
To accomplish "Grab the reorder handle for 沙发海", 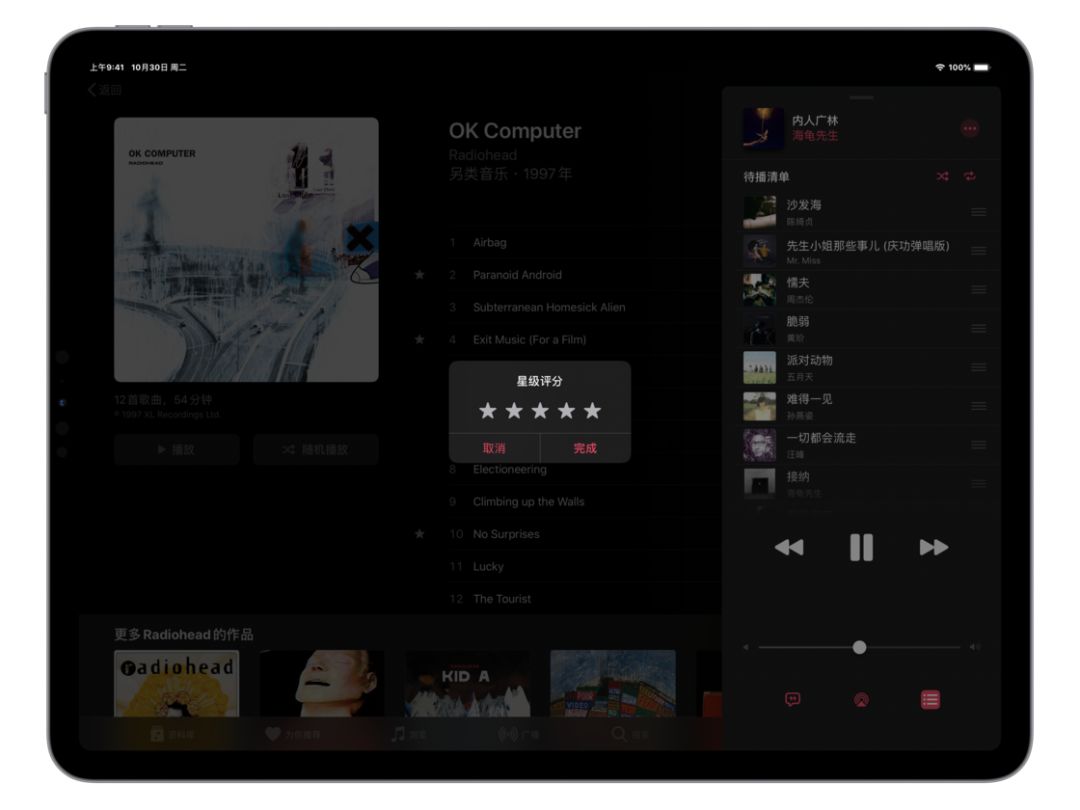I will 978,212.
